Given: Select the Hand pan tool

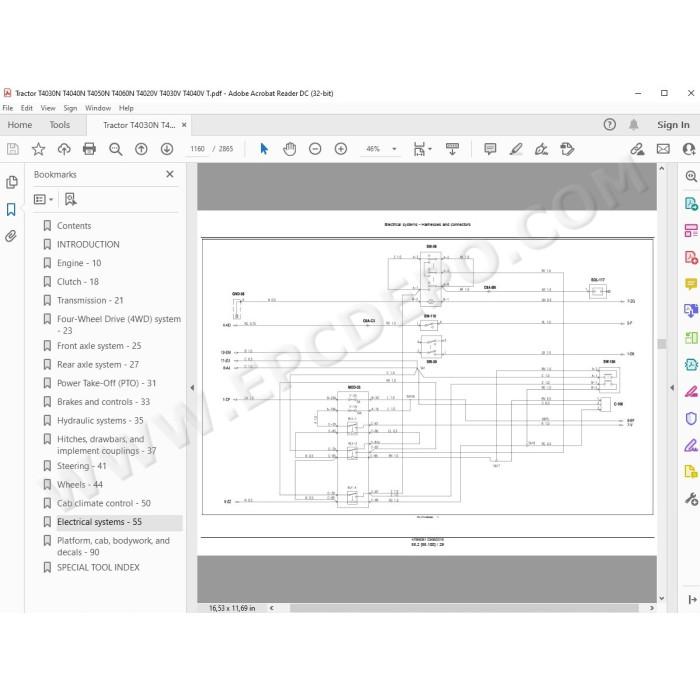Looking at the screenshot, I should coord(290,149).
